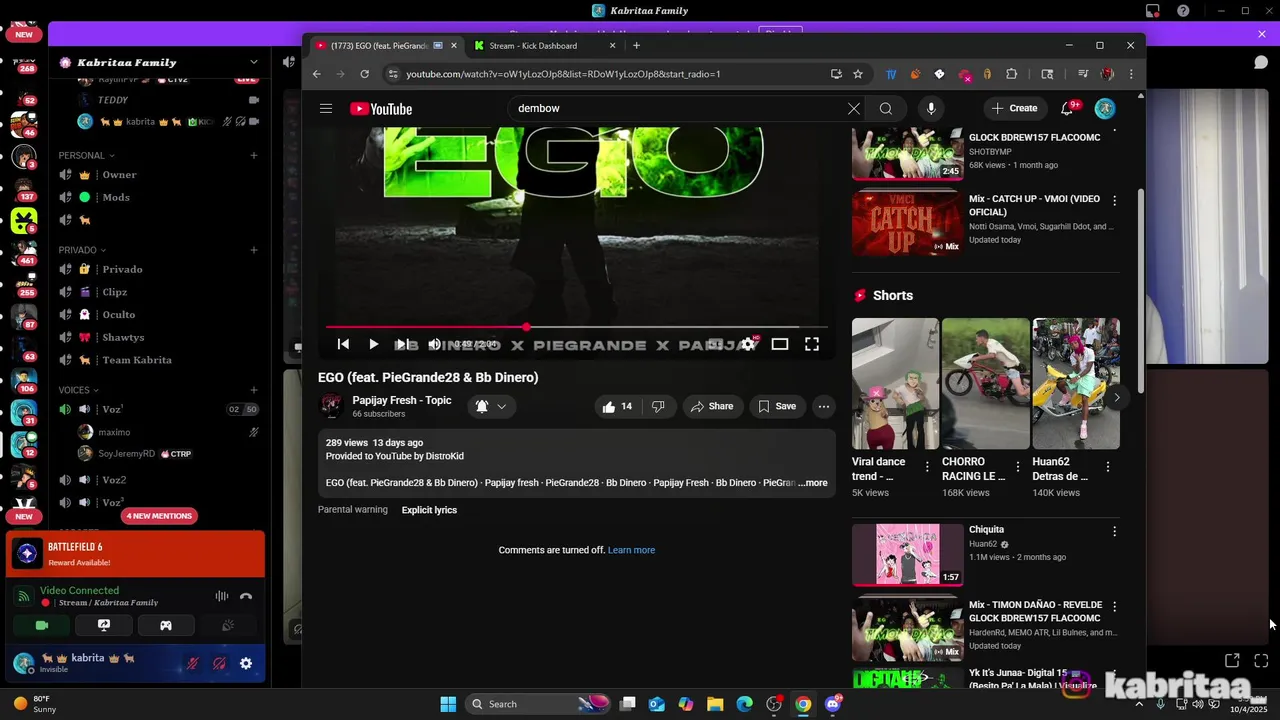
Task: Jump to '4 NEW MENTIONS' in Discord
Action: 159,516
